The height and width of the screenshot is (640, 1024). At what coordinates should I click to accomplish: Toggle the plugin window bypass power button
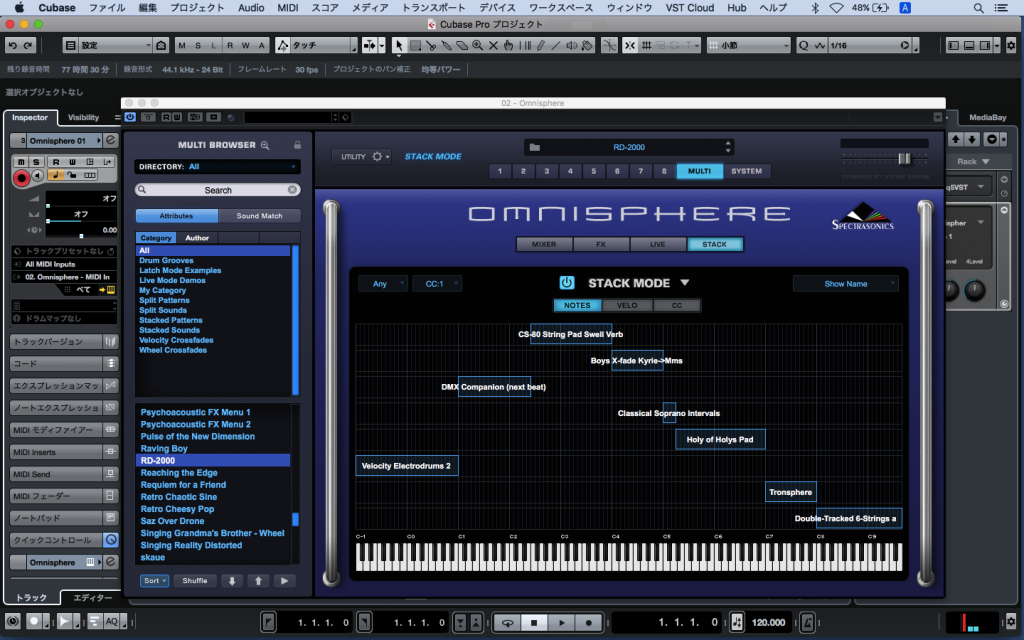tap(130, 117)
